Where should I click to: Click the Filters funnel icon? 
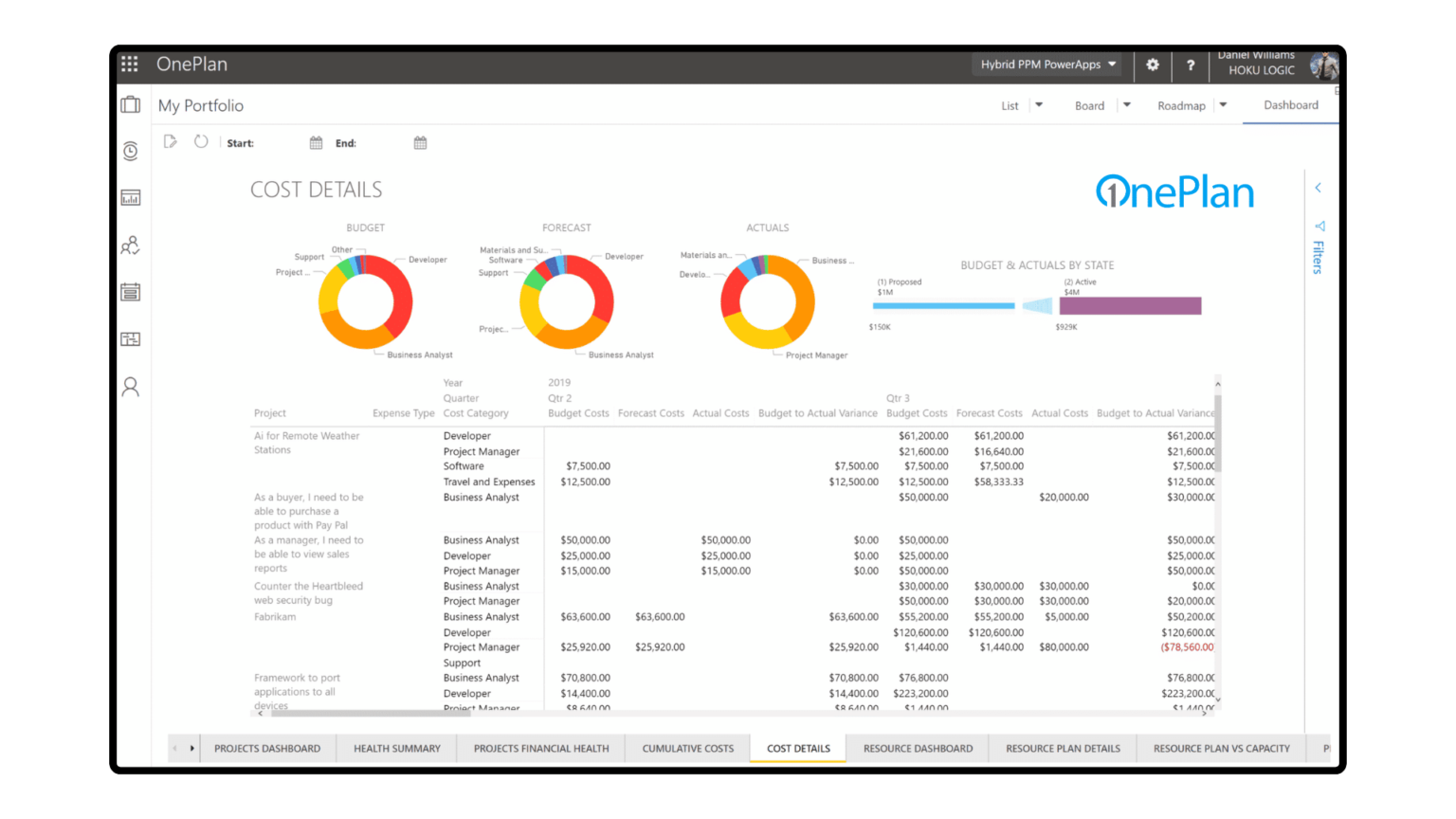point(1319,226)
